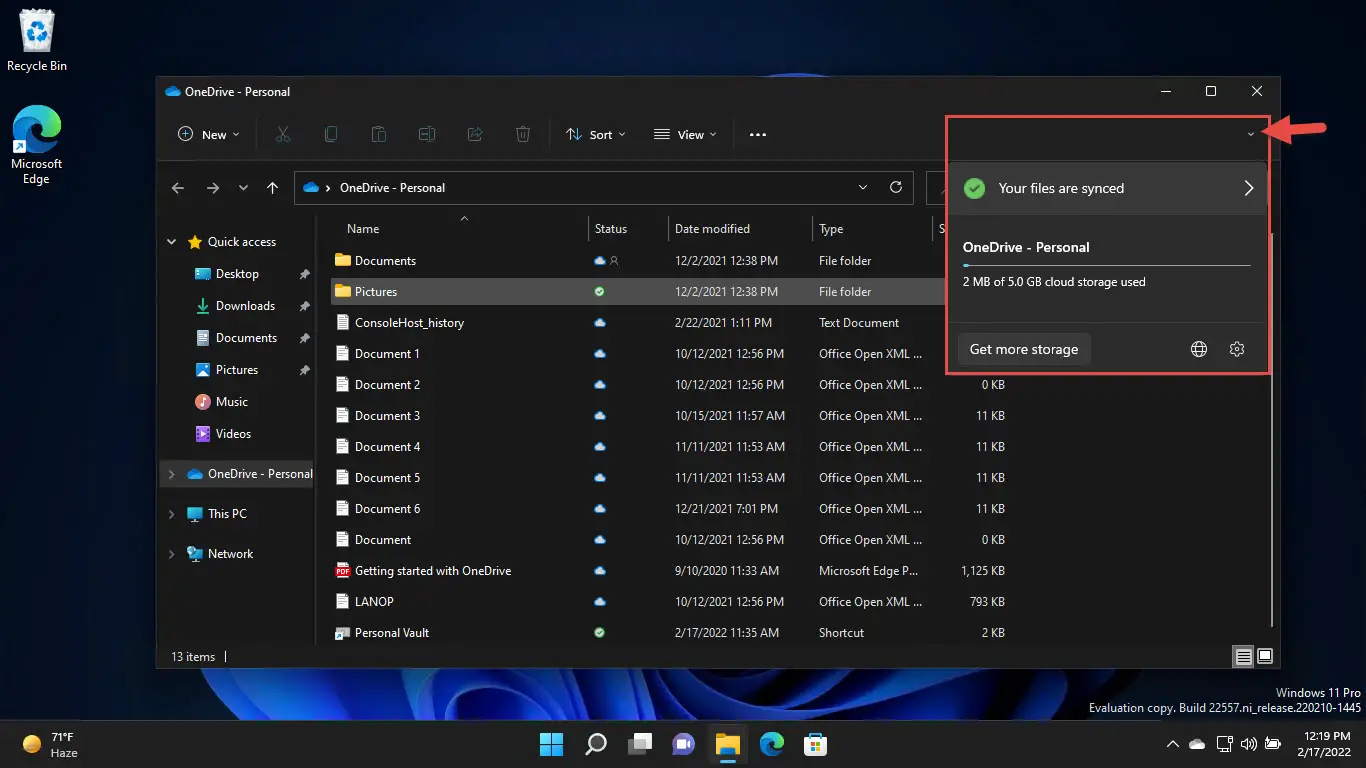The width and height of the screenshot is (1366, 768).
Task: Click the Get more storage button
Action: click(1024, 349)
